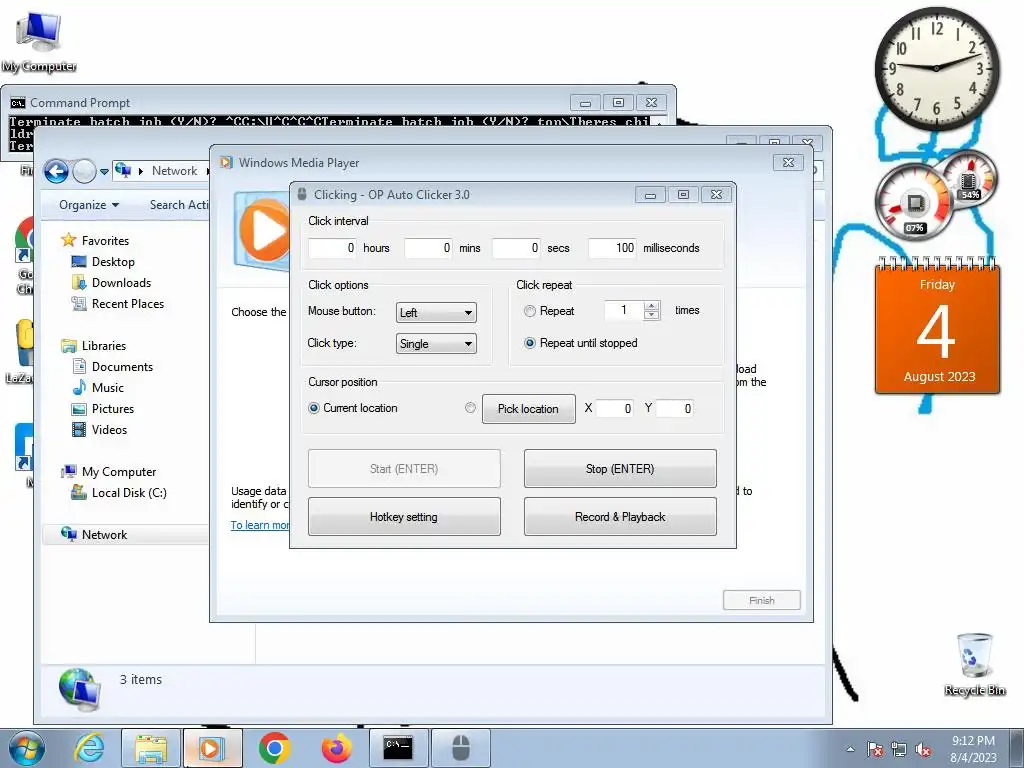Viewport: 1024px width, 768px height.
Task: Decrease repeat count with down arrow
Action: [x=651, y=315]
